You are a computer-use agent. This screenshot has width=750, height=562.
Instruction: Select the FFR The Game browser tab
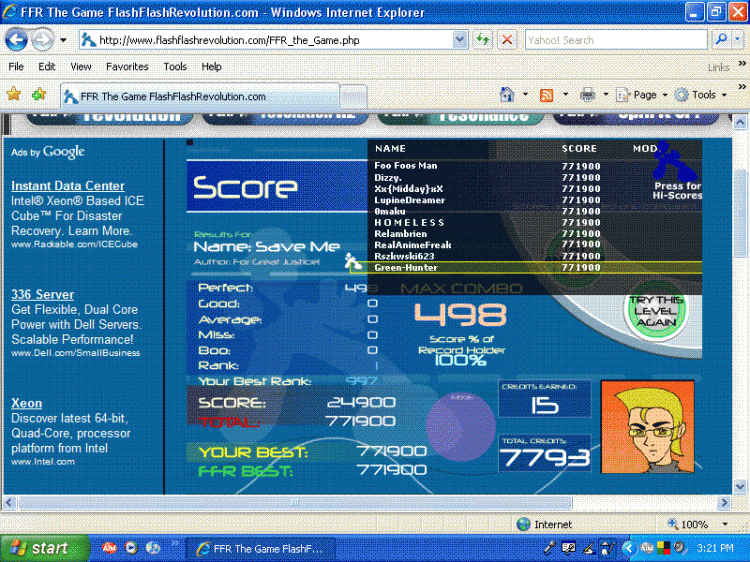click(x=200, y=96)
